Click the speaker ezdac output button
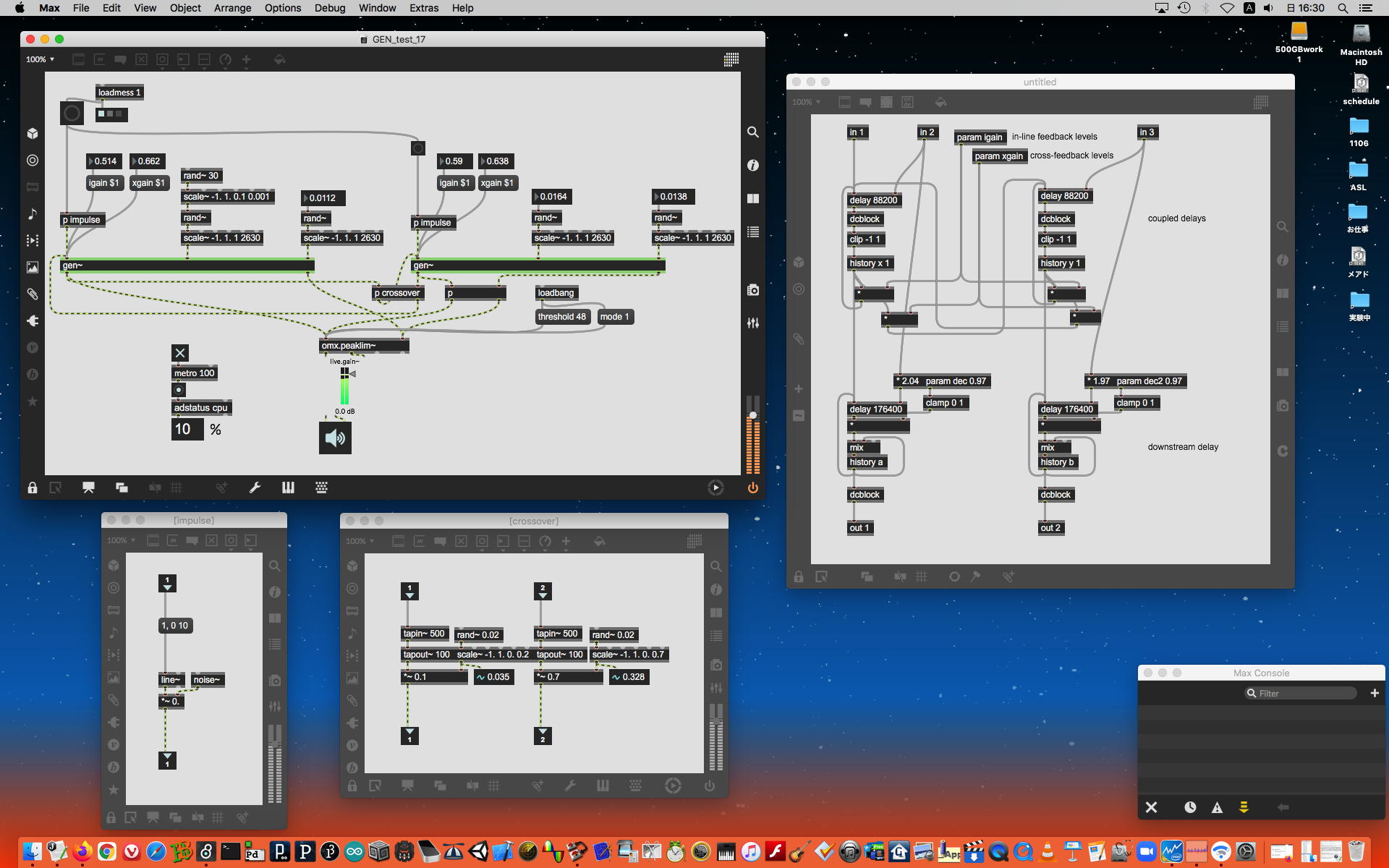 click(335, 438)
